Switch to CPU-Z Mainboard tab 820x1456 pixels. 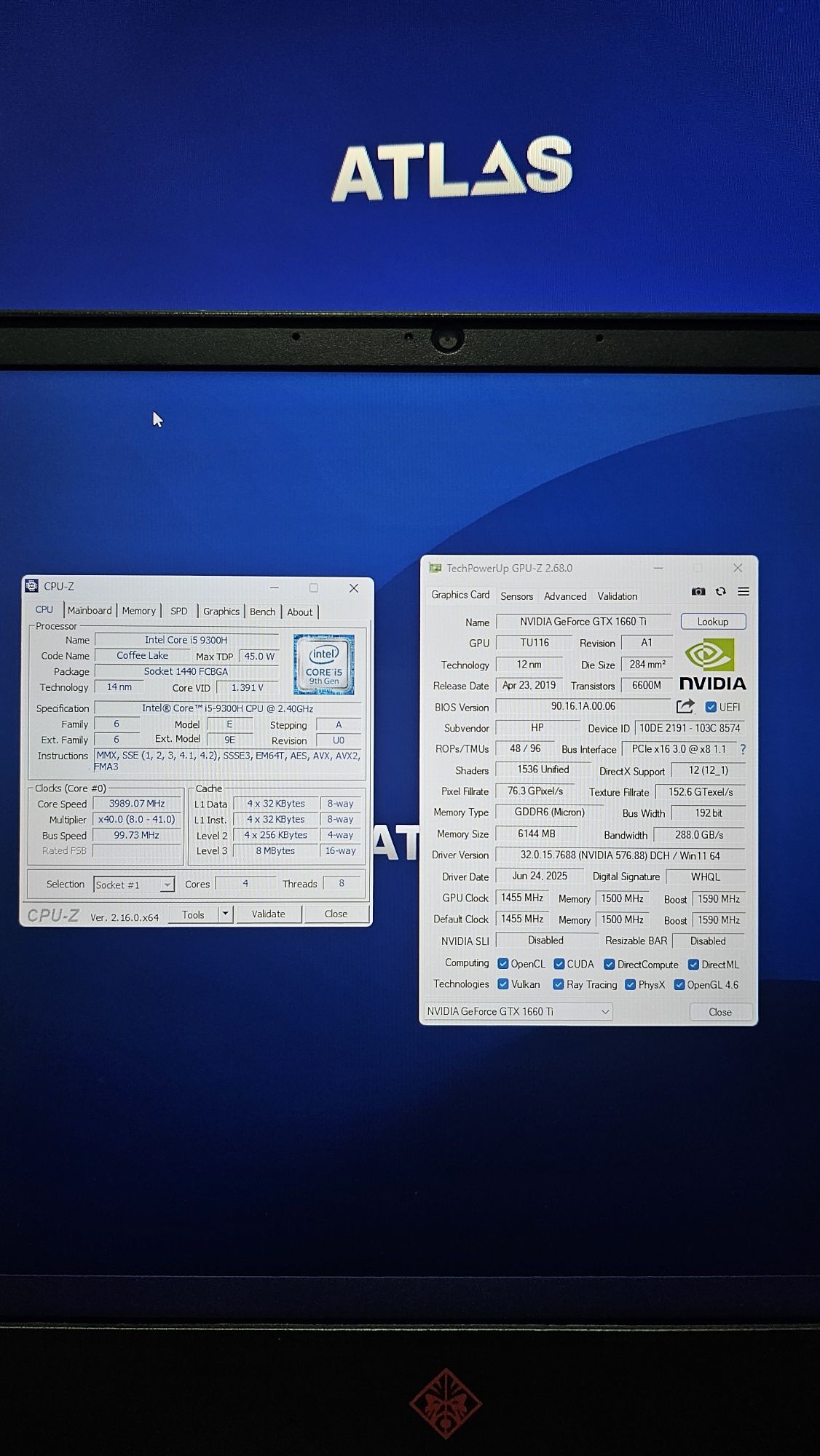click(x=90, y=611)
